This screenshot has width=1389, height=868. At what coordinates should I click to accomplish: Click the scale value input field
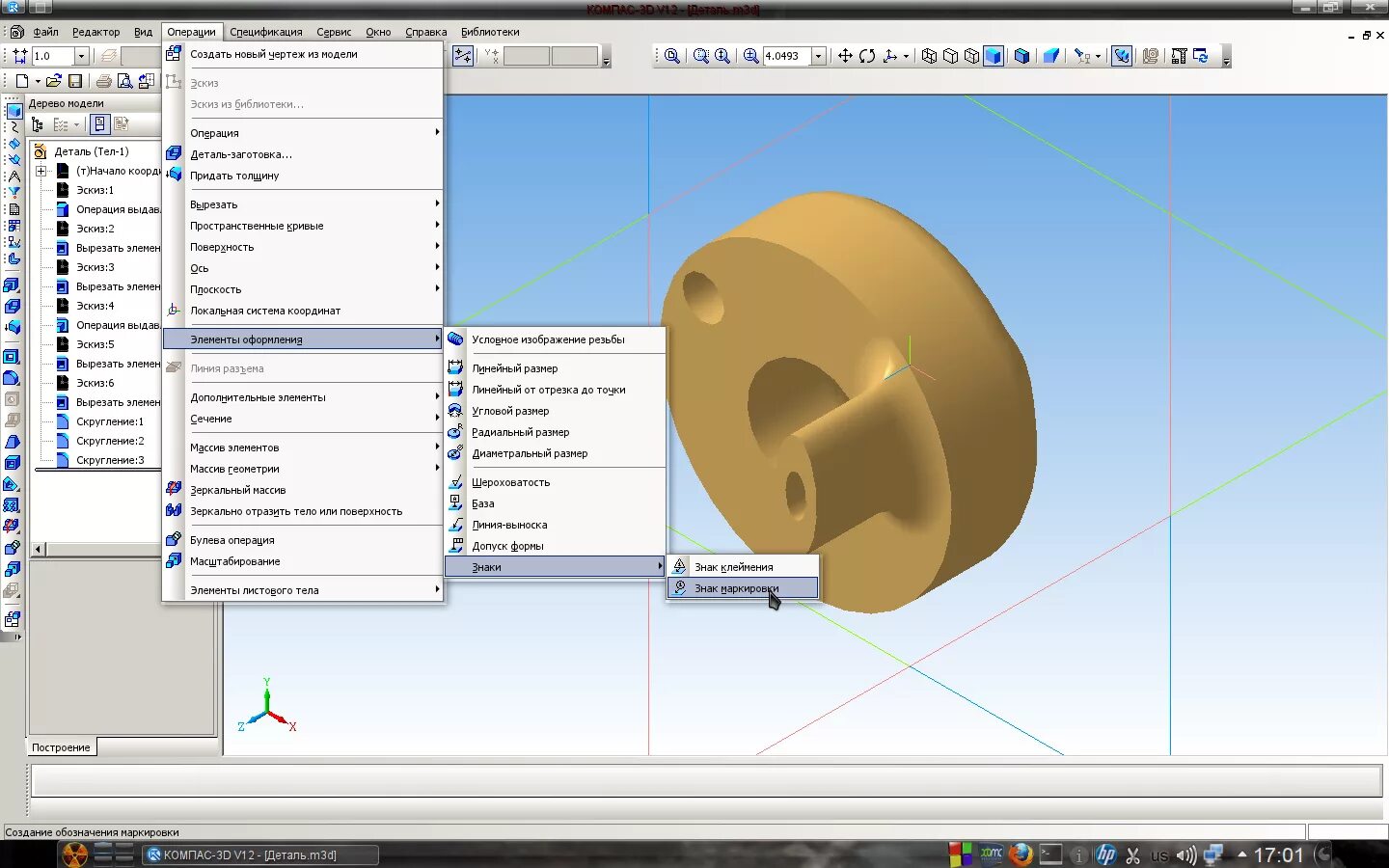786,56
